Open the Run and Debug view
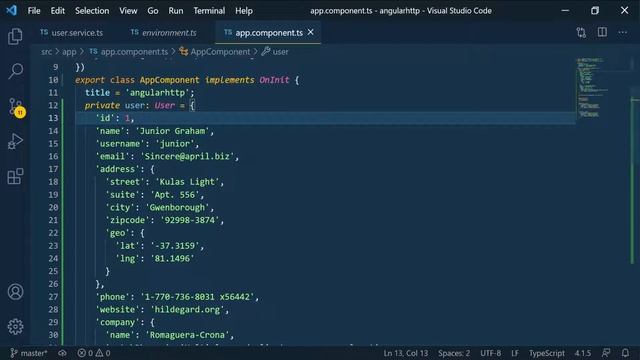The height and width of the screenshot is (360, 640). click(x=15, y=141)
